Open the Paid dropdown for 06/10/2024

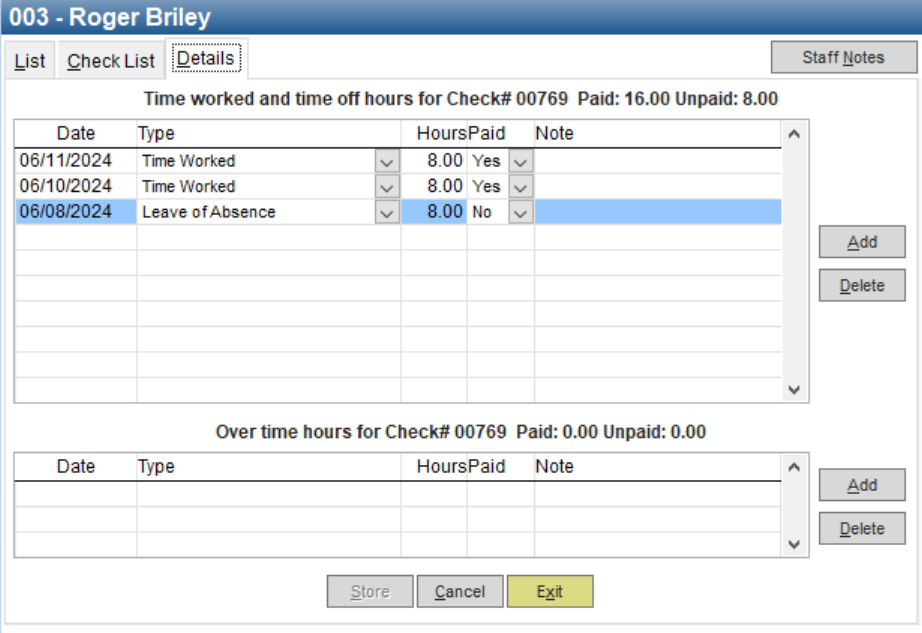click(519, 186)
